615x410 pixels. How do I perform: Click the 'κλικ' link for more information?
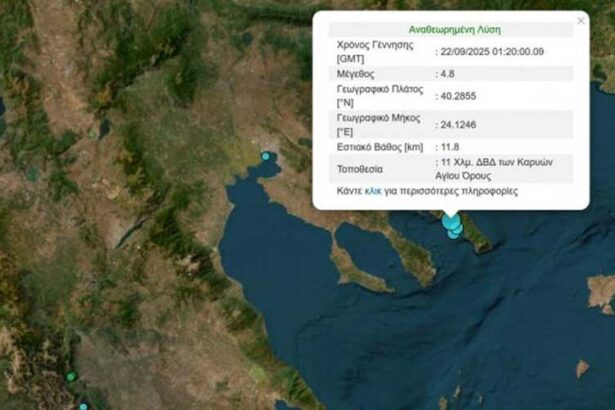372,190
